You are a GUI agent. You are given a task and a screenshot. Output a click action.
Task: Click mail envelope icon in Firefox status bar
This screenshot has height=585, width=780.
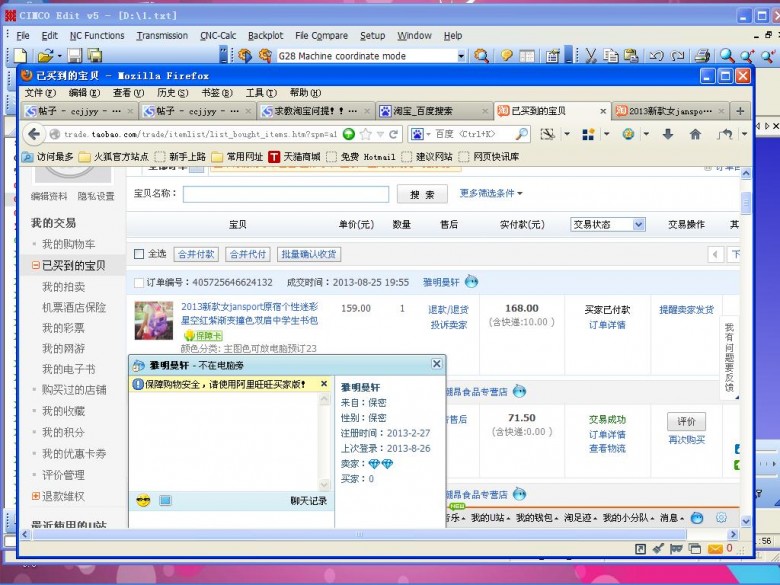(715, 549)
